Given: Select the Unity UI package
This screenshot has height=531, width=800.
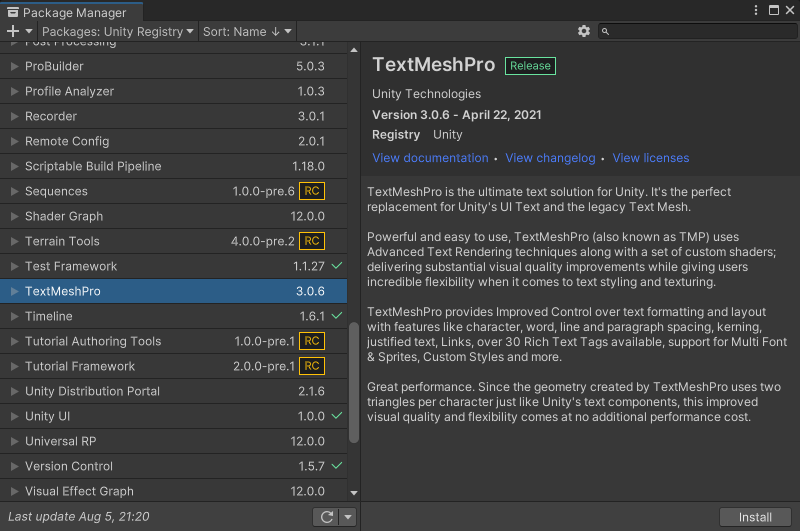Looking at the screenshot, I should click(173, 416).
